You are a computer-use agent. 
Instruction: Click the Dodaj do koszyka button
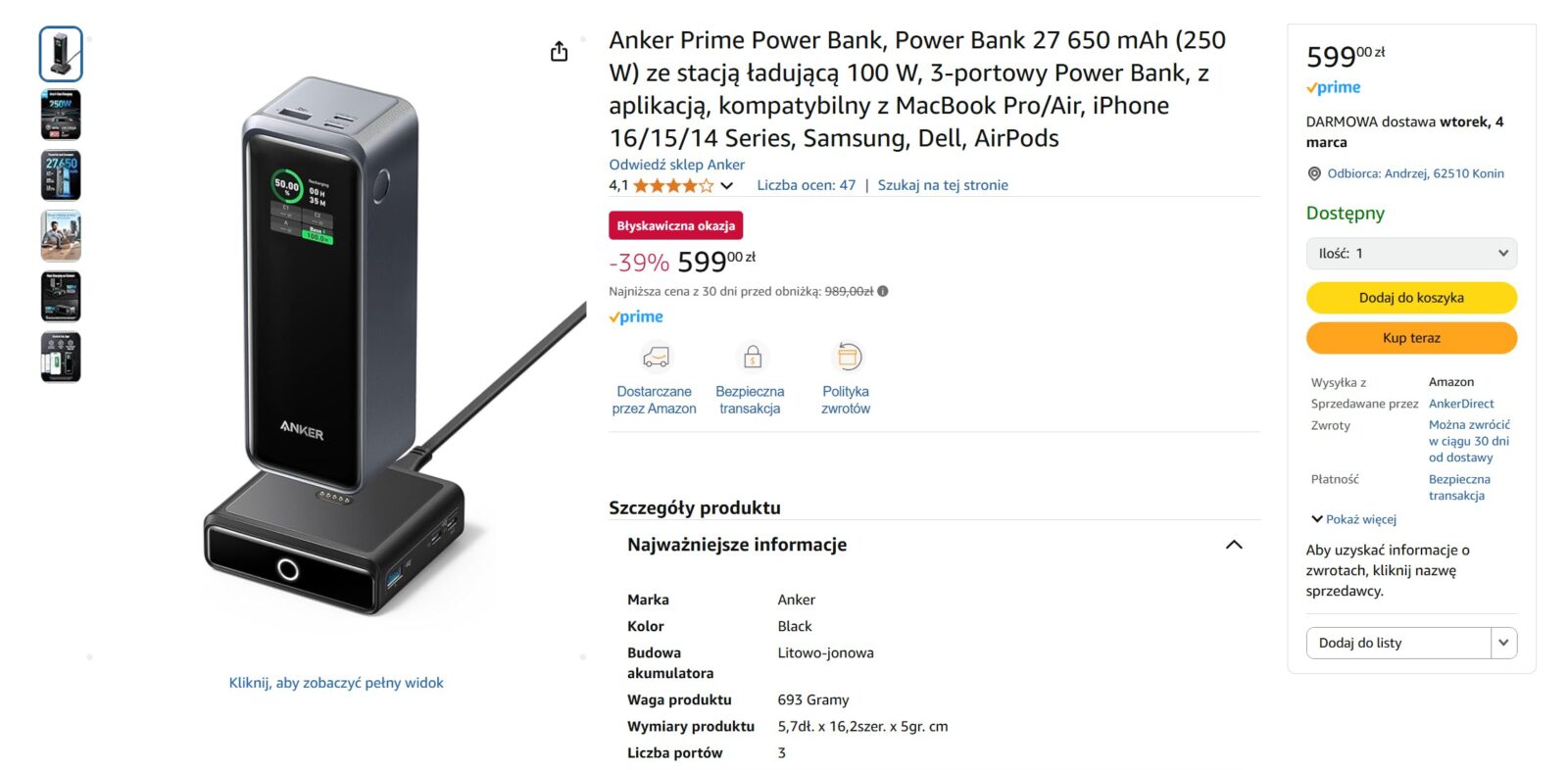(x=1411, y=298)
